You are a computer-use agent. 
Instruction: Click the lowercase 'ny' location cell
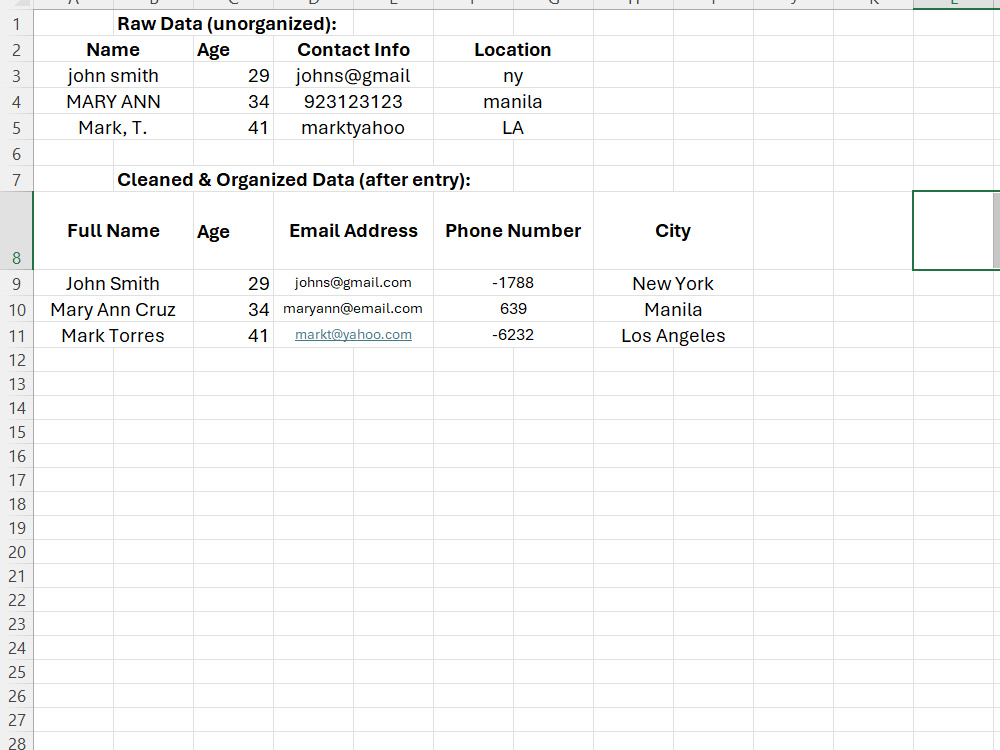[x=513, y=76]
